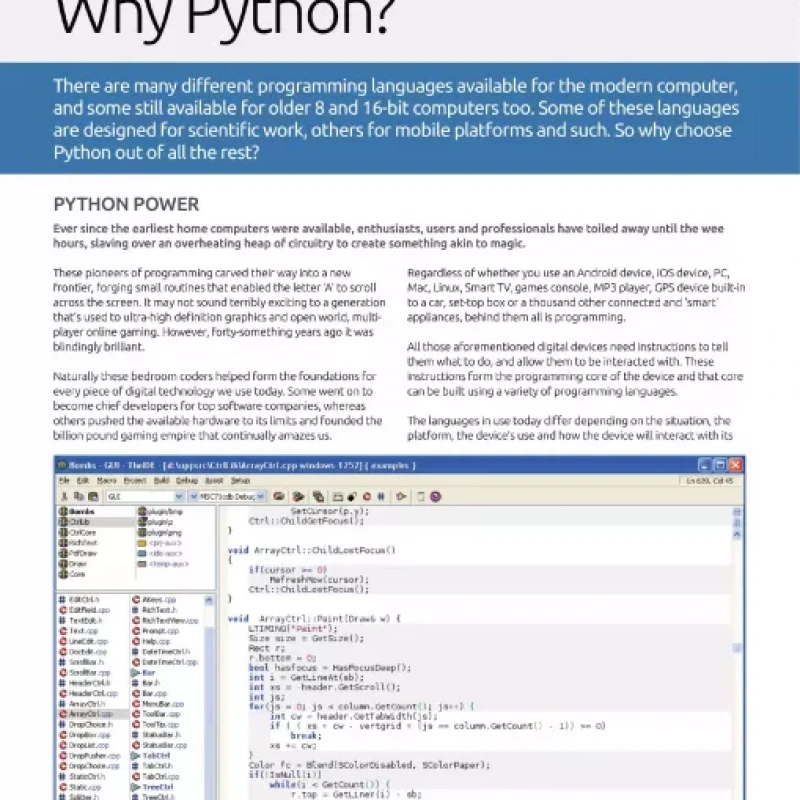This screenshot has width=800, height=800.
Task: Open StatusBar.h in the file list
Action: pos(156,735)
